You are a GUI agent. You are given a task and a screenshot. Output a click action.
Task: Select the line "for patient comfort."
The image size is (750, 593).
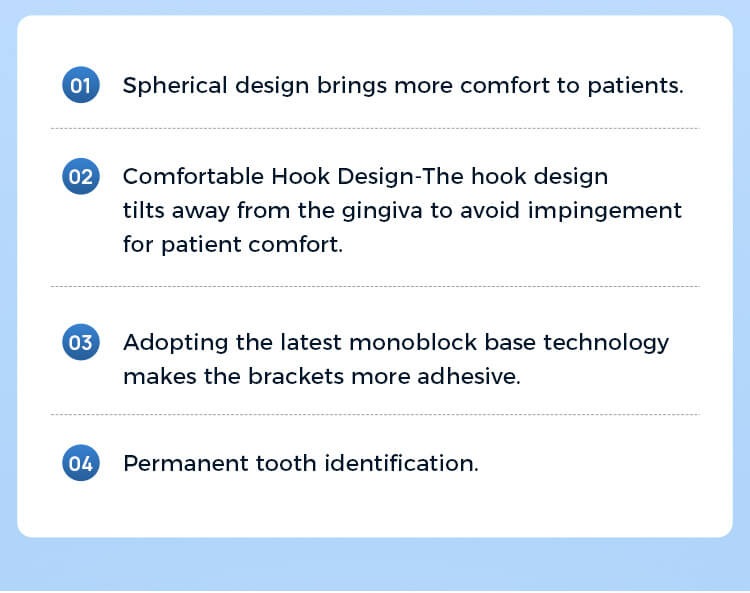click(232, 243)
